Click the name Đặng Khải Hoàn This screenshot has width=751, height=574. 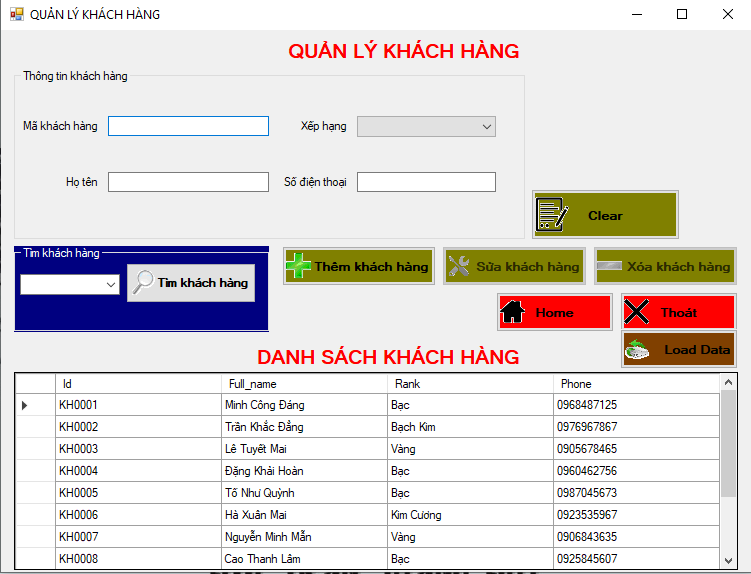point(264,471)
